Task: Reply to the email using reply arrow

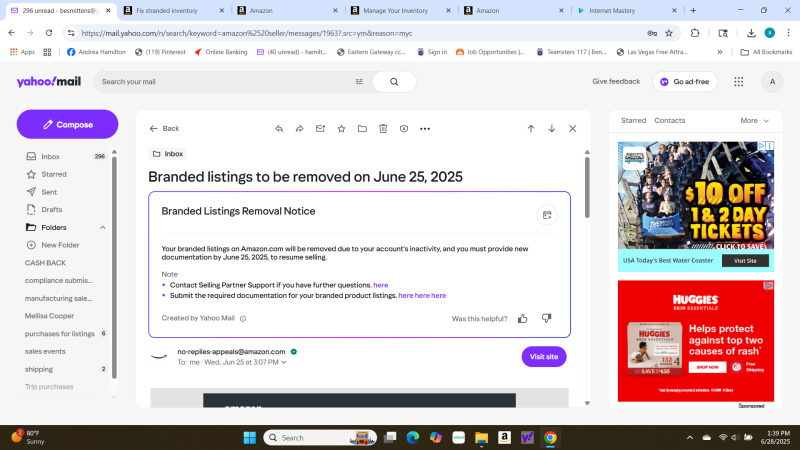Action: click(x=279, y=128)
